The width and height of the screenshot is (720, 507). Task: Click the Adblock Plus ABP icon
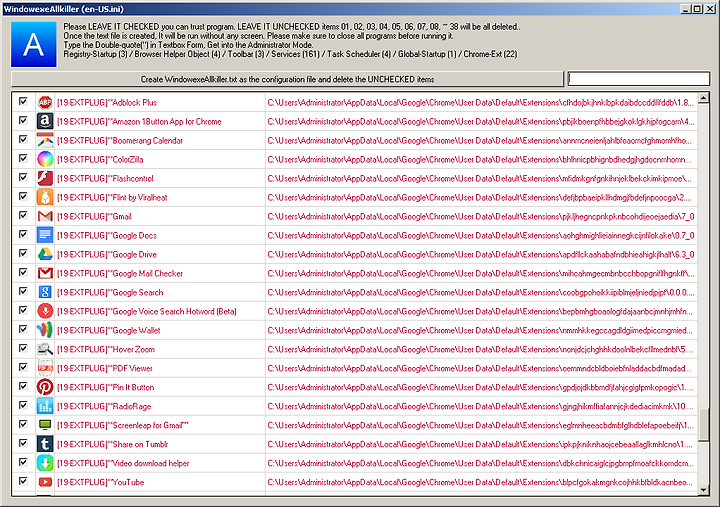[x=45, y=102]
